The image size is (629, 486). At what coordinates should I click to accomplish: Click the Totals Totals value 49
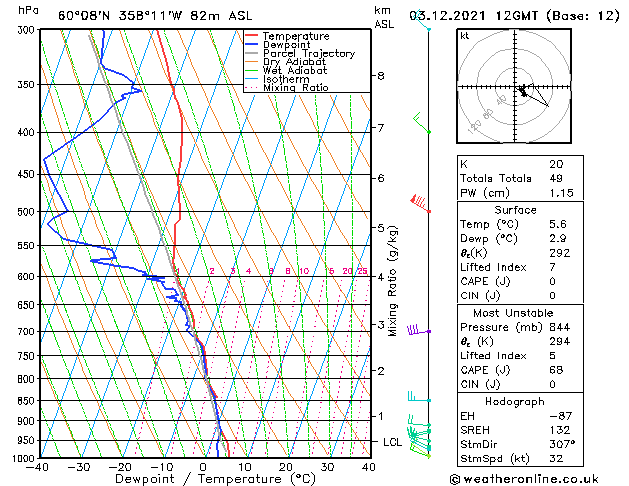(x=556, y=178)
